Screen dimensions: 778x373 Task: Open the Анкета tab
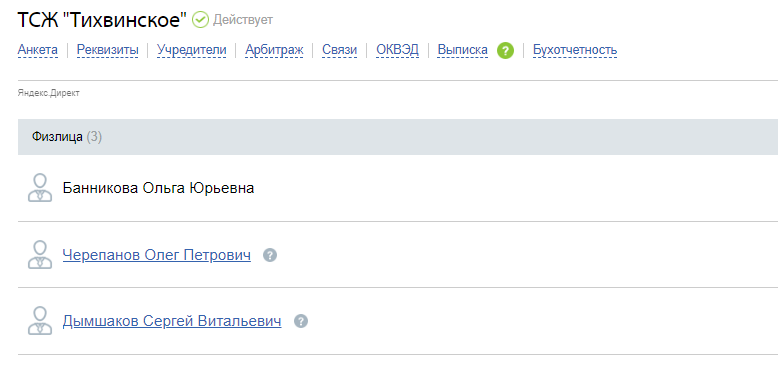click(38, 50)
